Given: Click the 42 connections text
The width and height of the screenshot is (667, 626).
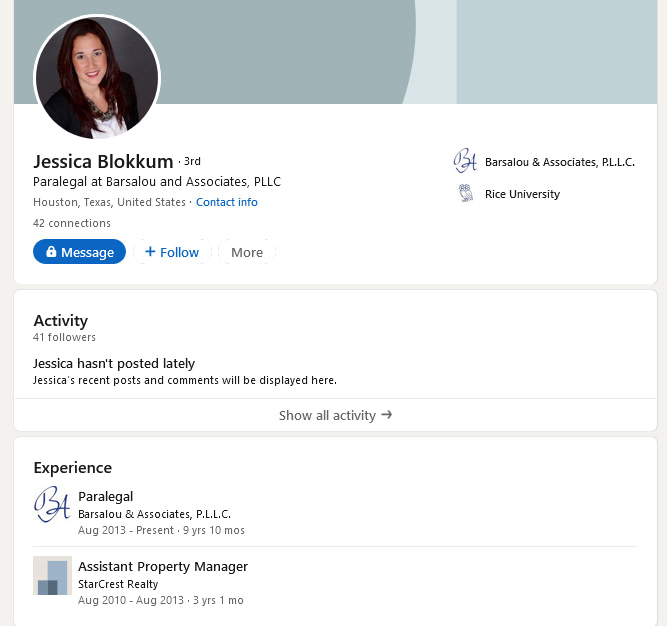Looking at the screenshot, I should [x=72, y=223].
